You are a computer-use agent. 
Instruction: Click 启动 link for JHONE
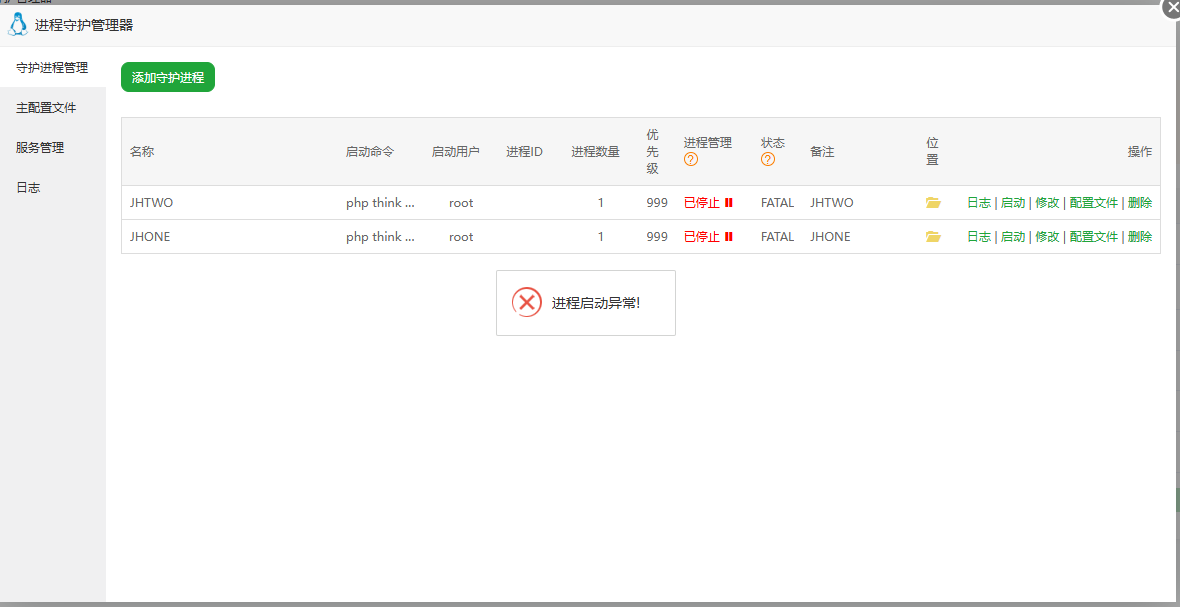[x=1012, y=237]
